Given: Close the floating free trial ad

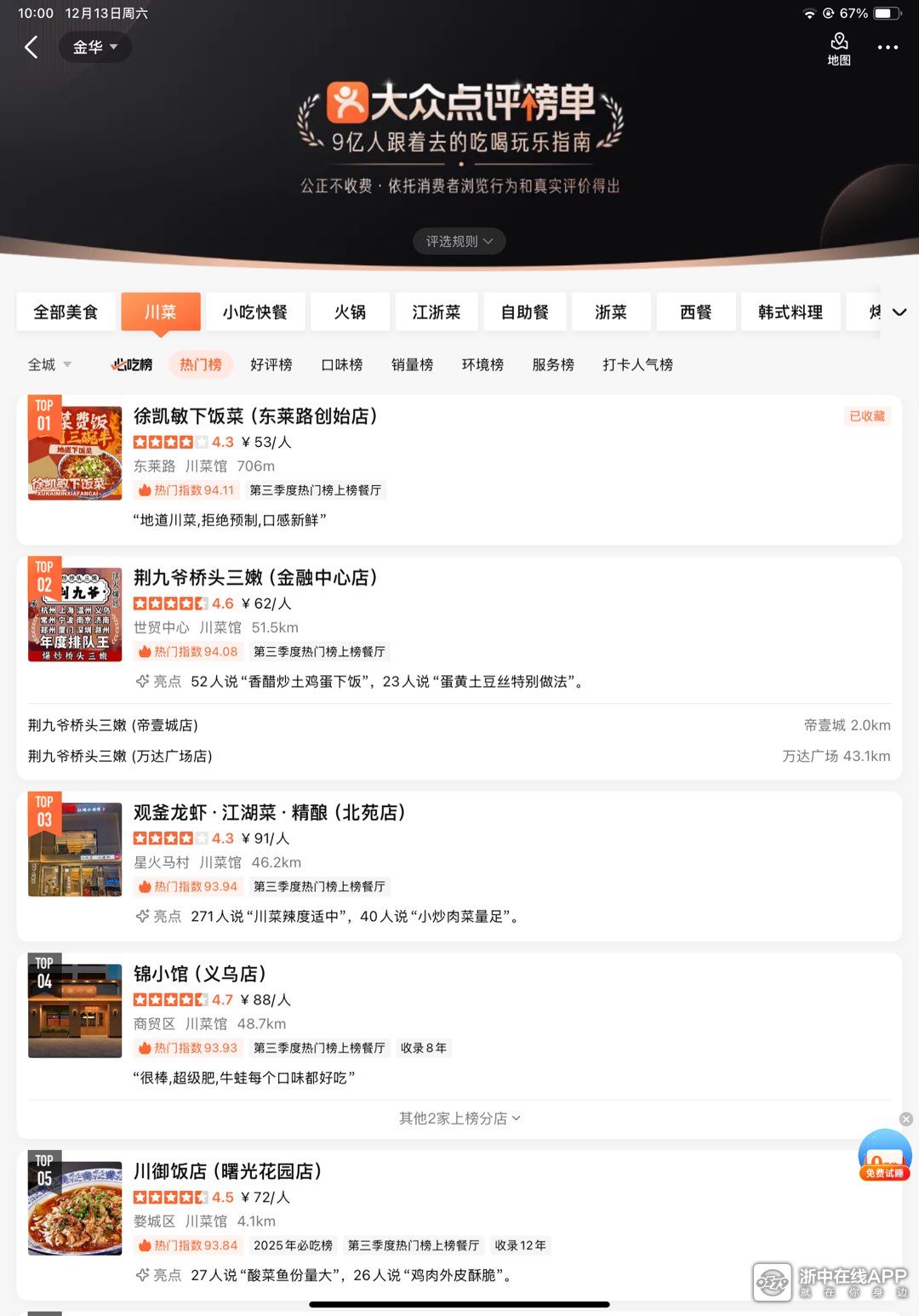Looking at the screenshot, I should [906, 1119].
